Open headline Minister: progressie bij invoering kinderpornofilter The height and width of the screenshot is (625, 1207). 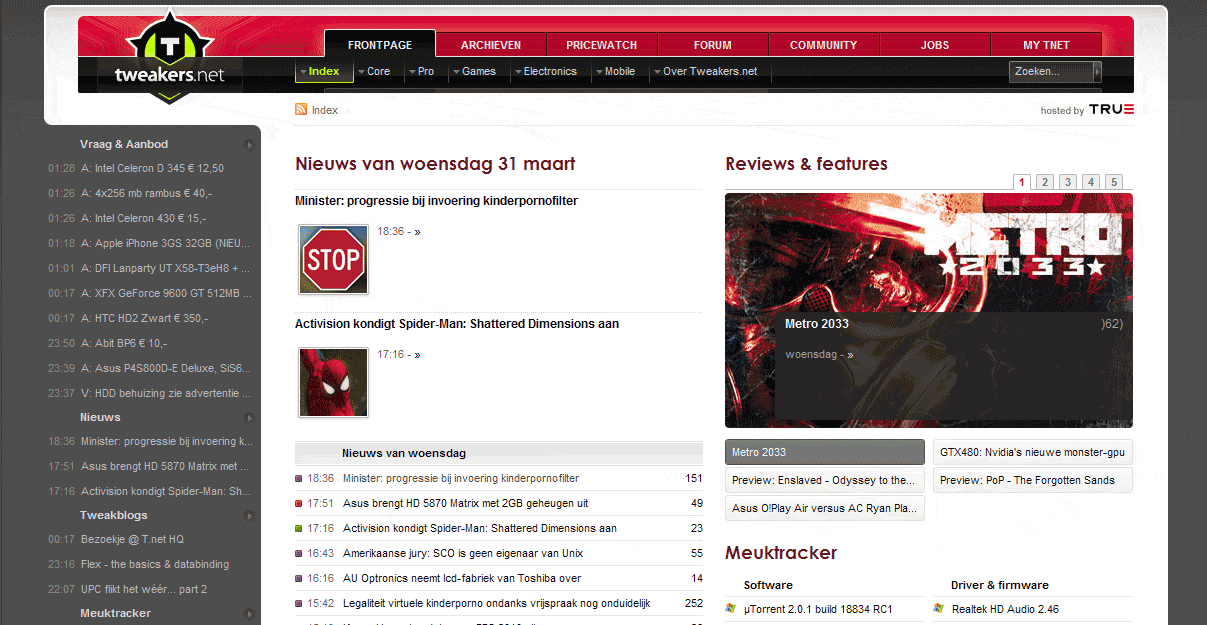pyautogui.click(x=436, y=201)
